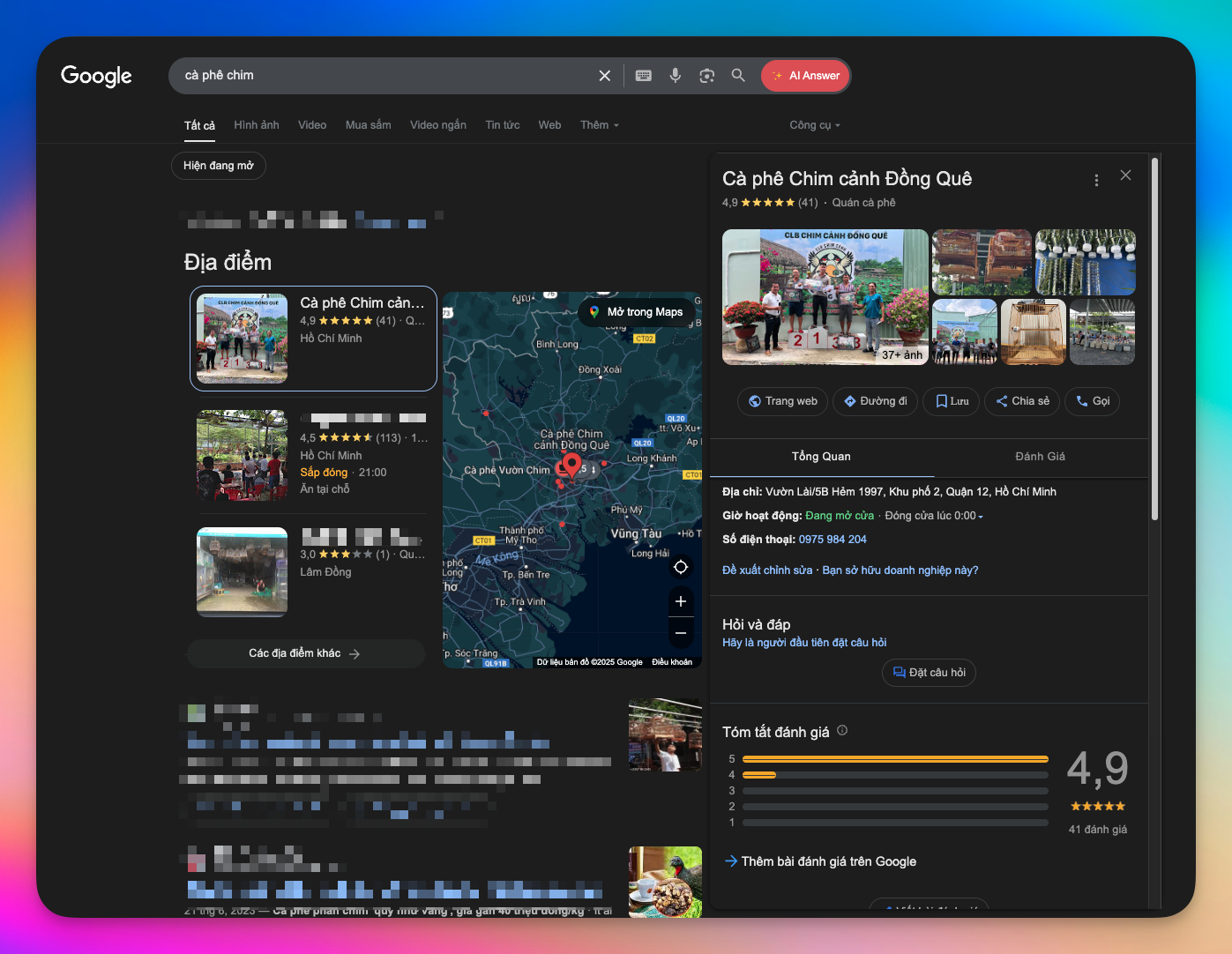Open the hanging bottles photo thumbnail
Image resolution: width=1232 pixels, height=954 pixels.
[x=1085, y=262]
